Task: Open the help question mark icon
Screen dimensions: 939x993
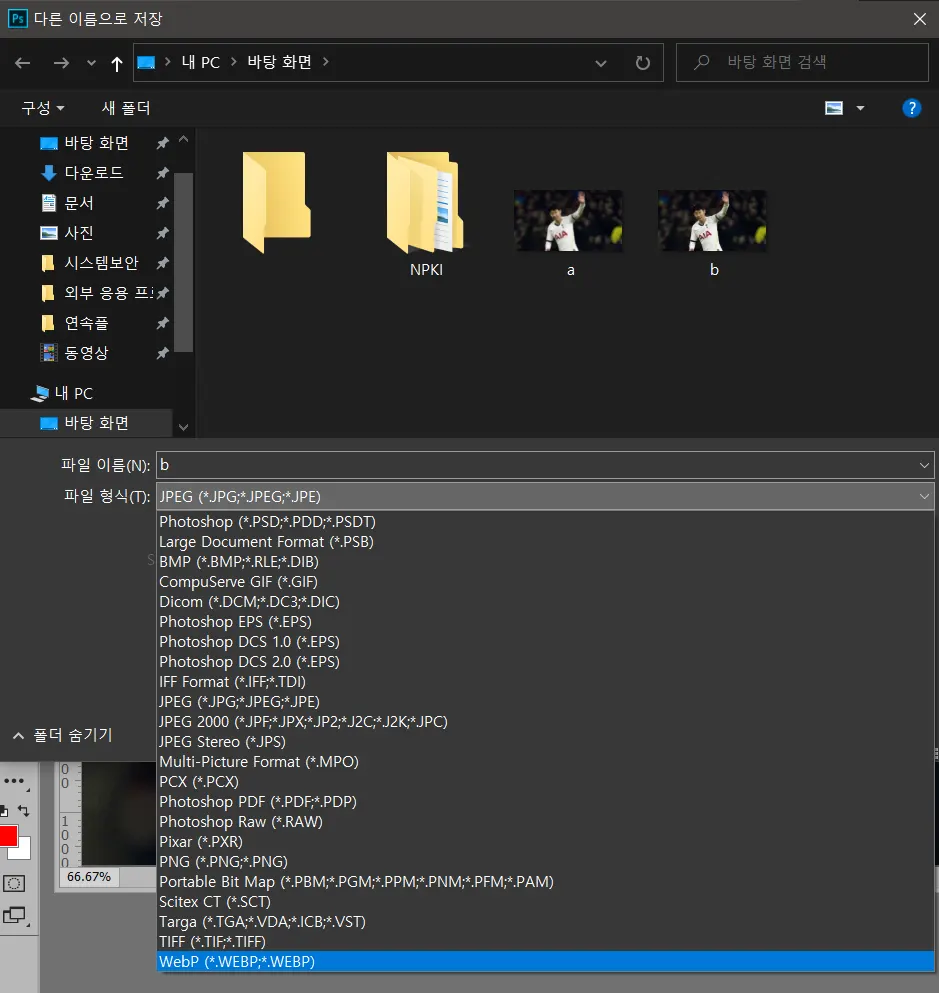Action: point(911,108)
